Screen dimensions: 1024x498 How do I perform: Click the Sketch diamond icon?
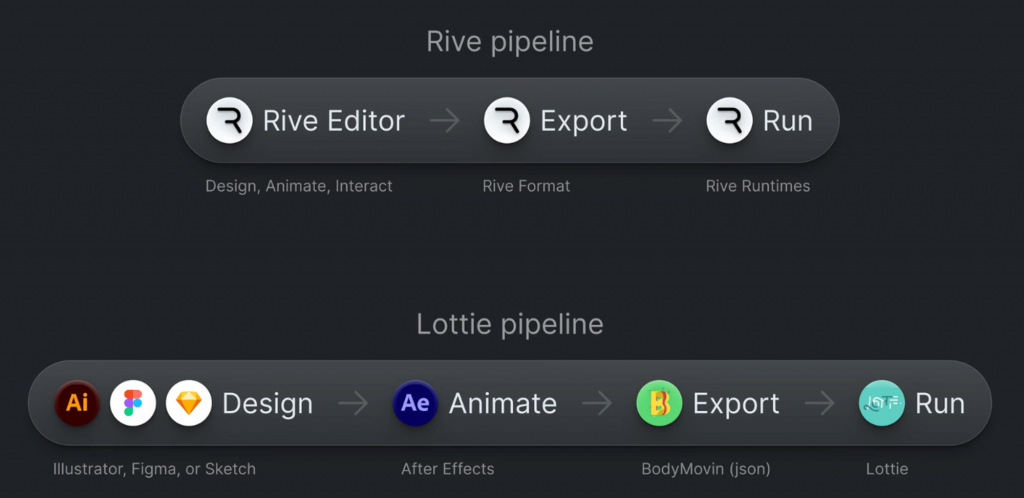pyautogui.click(x=189, y=403)
